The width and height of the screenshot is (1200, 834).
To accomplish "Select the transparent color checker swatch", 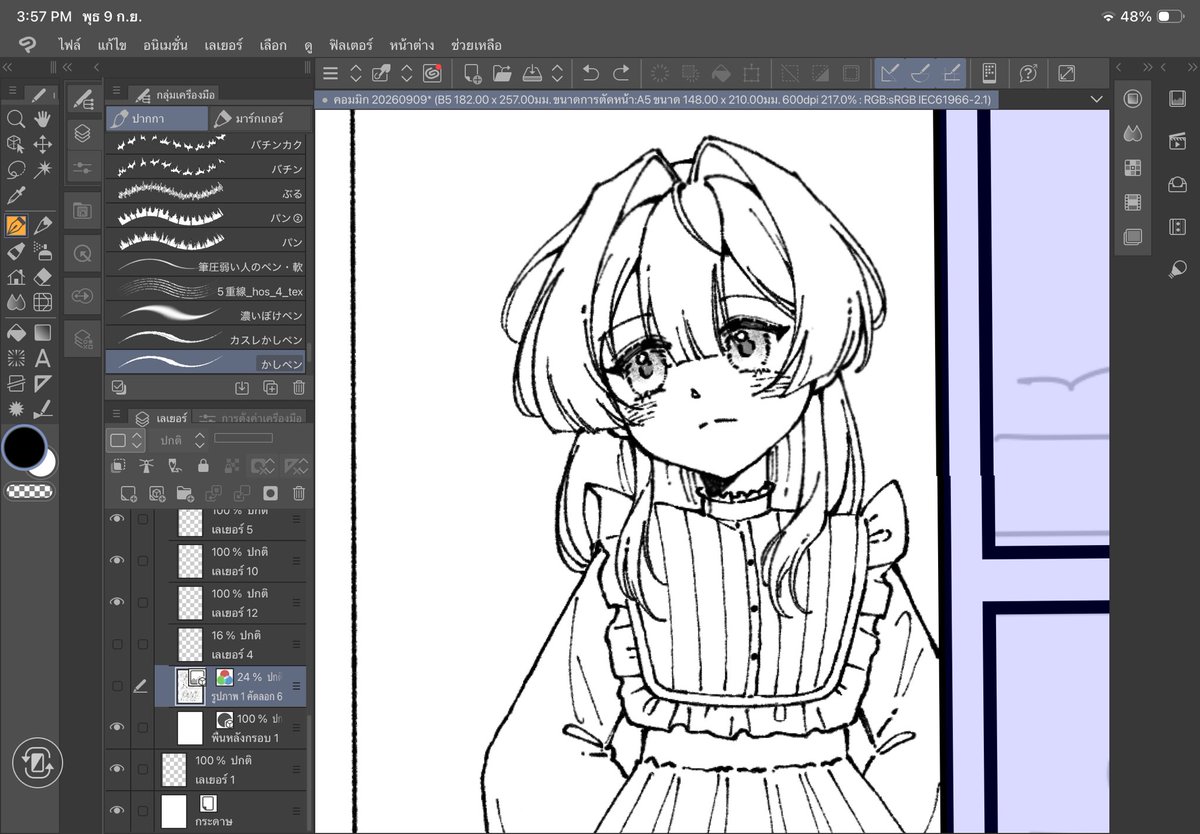I will pyautogui.click(x=29, y=491).
